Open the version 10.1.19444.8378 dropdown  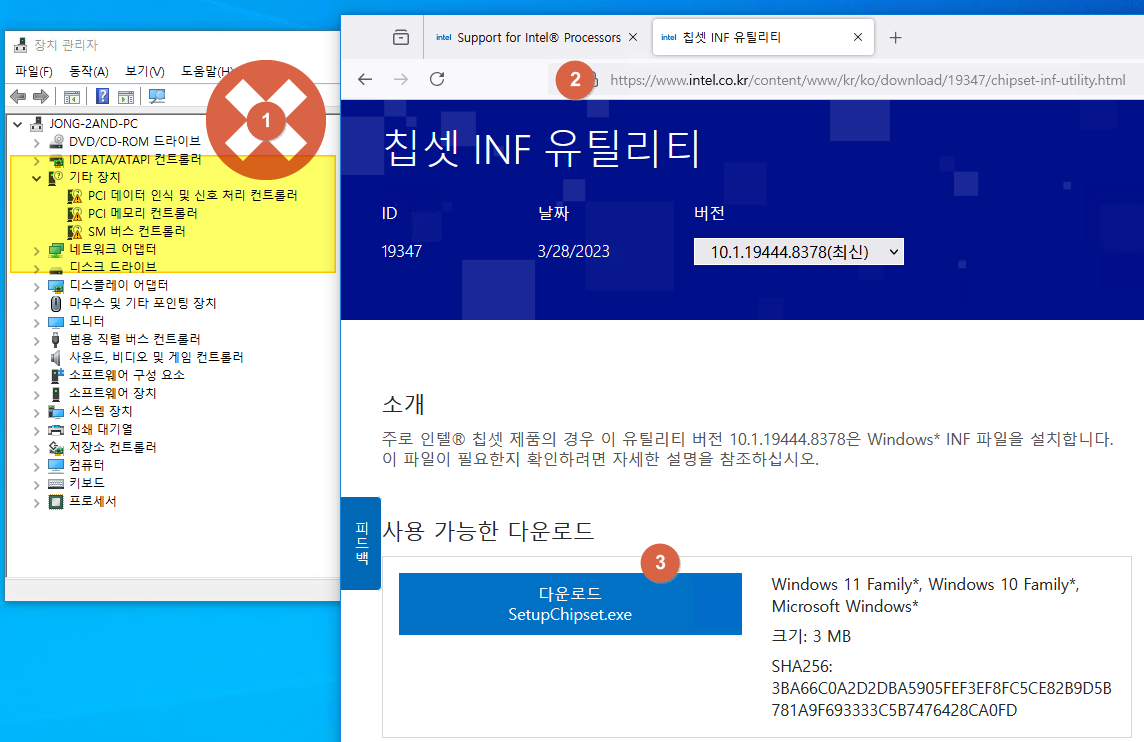[798, 252]
